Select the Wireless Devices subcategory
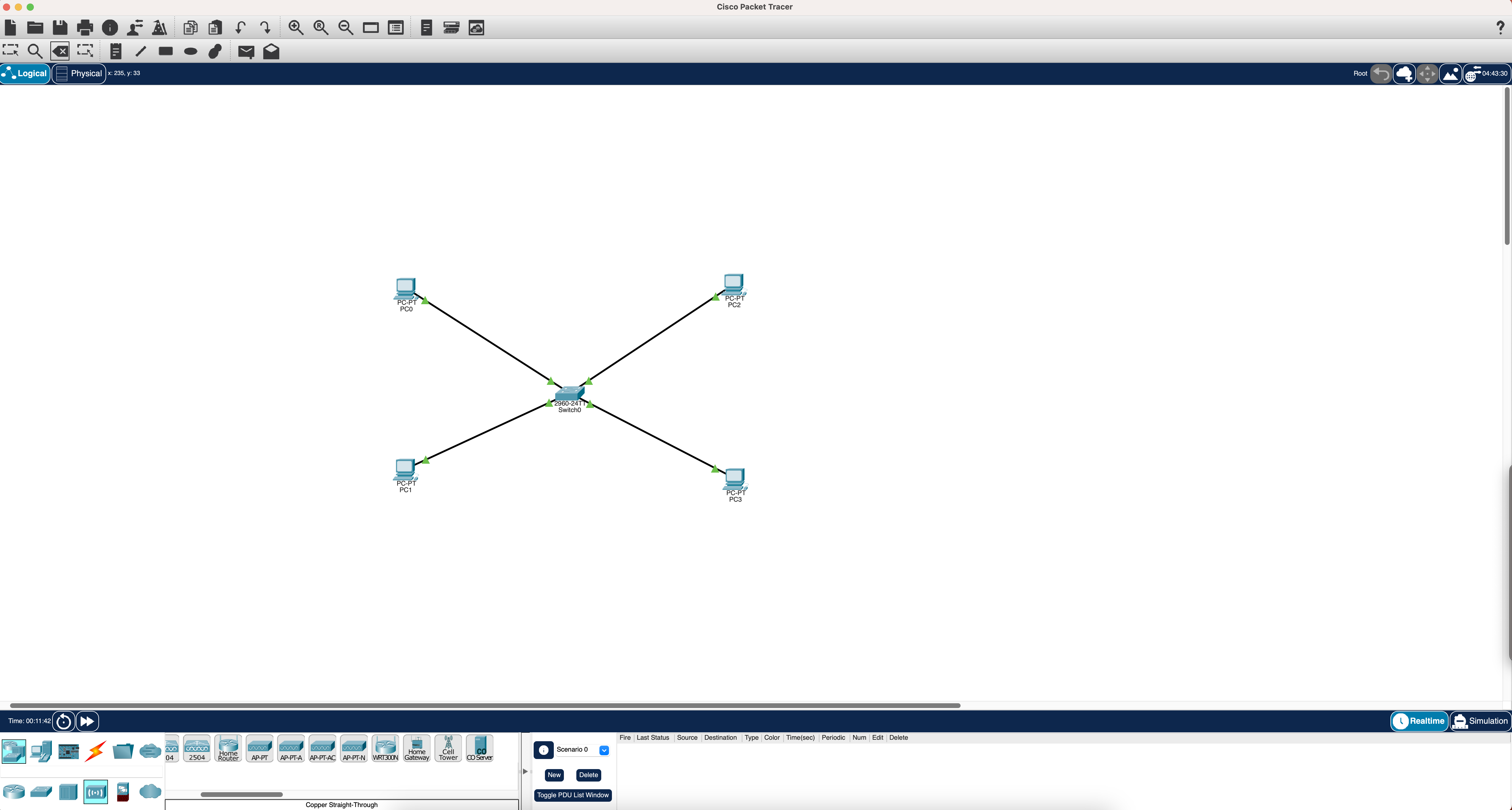This screenshot has width=1512, height=810. point(96,792)
